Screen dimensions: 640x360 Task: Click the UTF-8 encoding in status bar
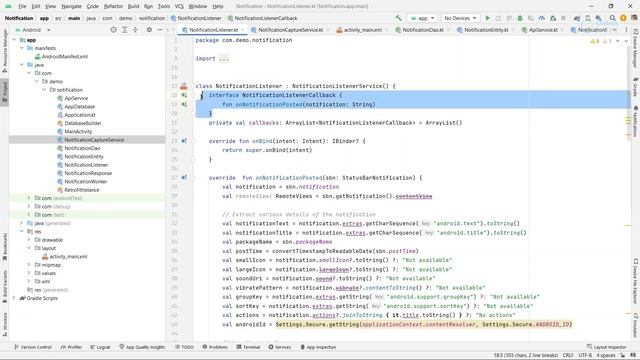[585, 355]
